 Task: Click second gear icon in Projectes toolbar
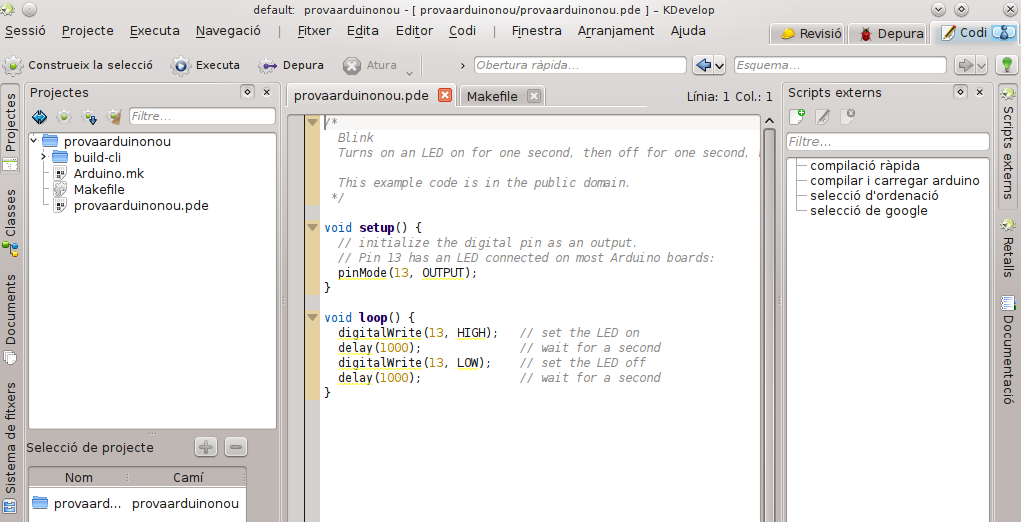[x=64, y=117]
